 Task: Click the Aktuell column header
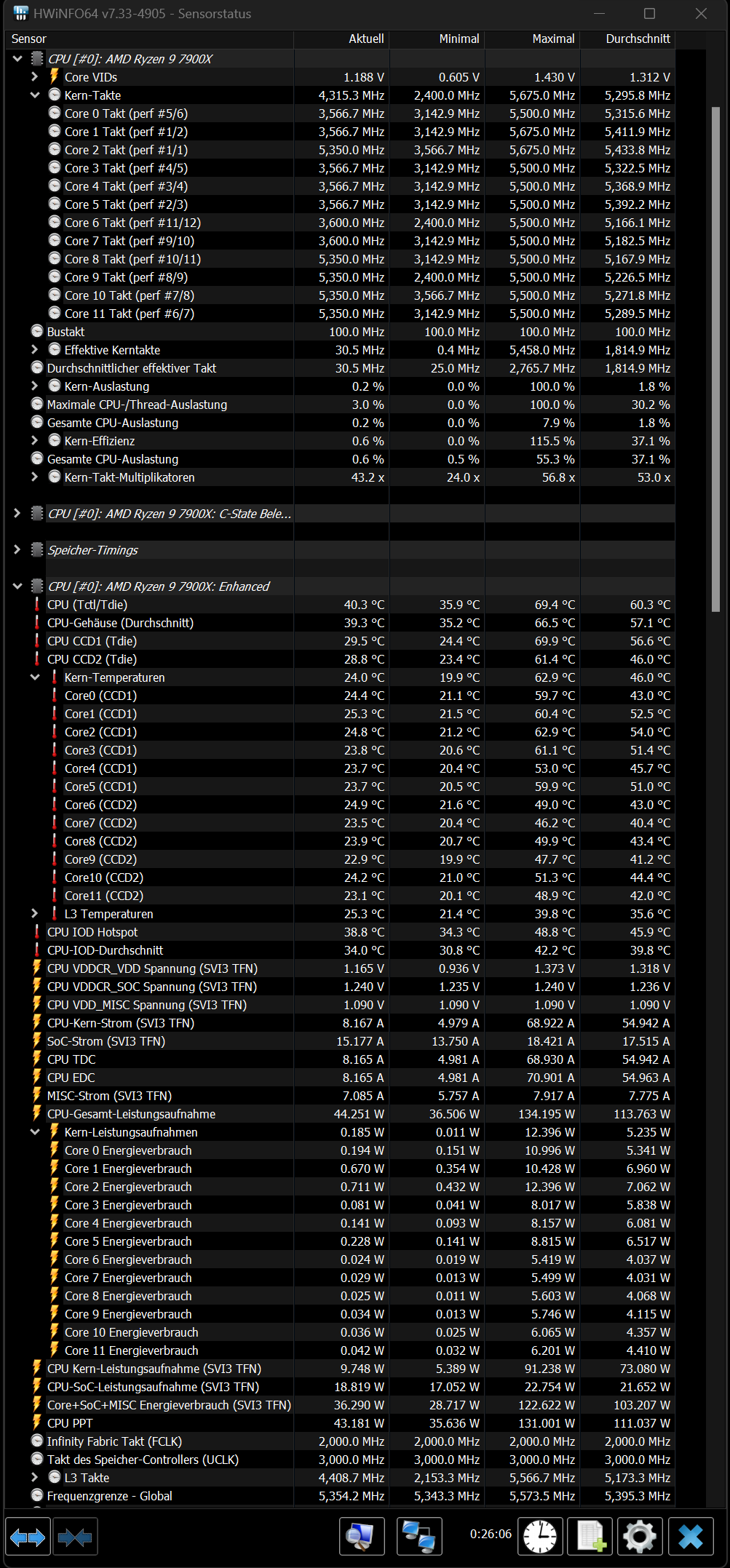coord(342,39)
